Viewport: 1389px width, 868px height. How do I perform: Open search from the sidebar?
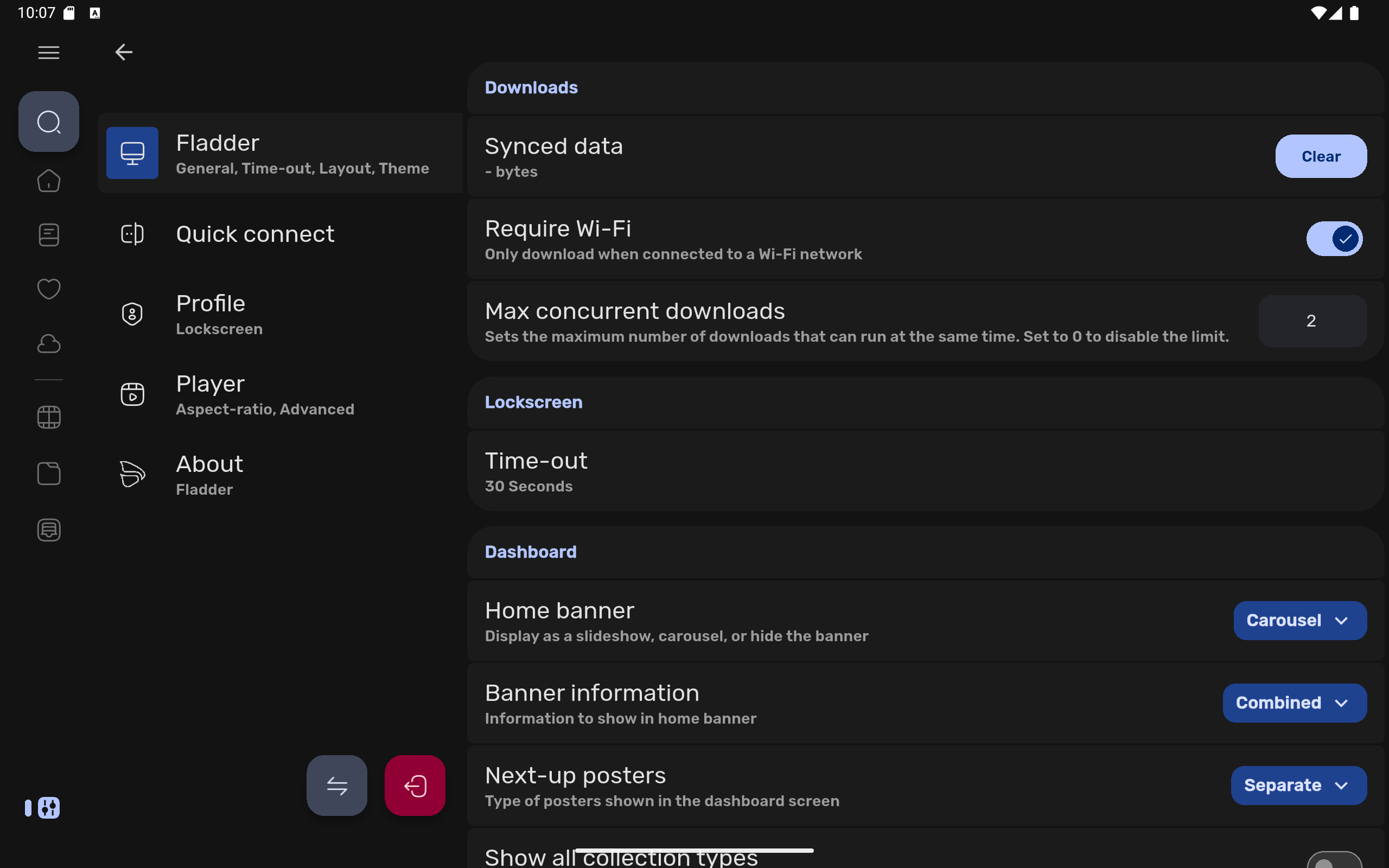pyautogui.click(x=49, y=122)
